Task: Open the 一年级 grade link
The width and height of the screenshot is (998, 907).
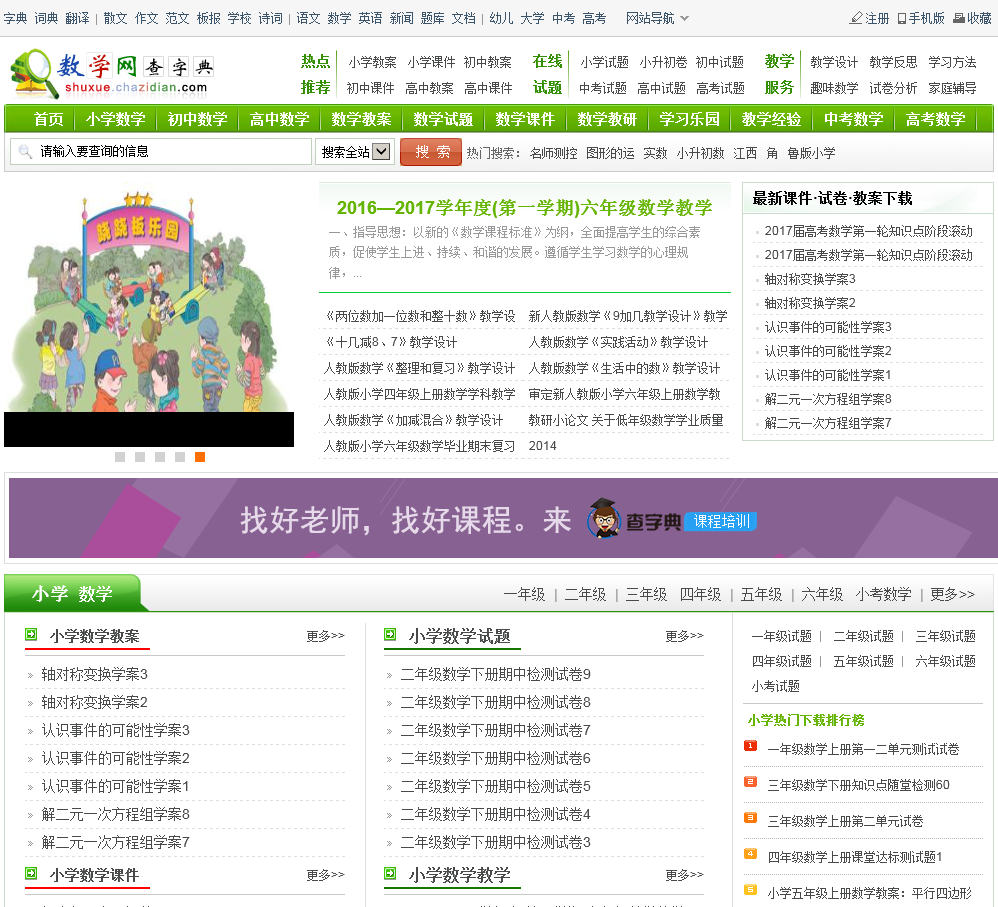Action: pos(524,594)
